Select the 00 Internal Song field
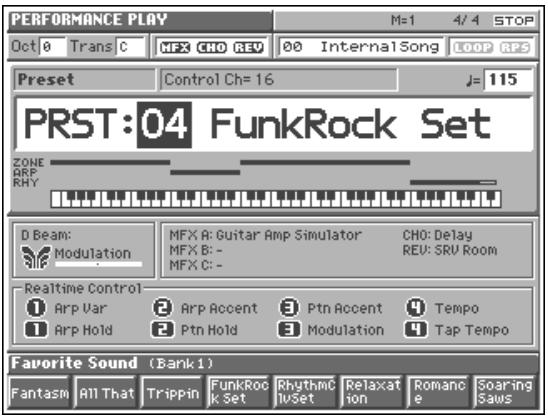548x417 pixels. click(x=361, y=46)
